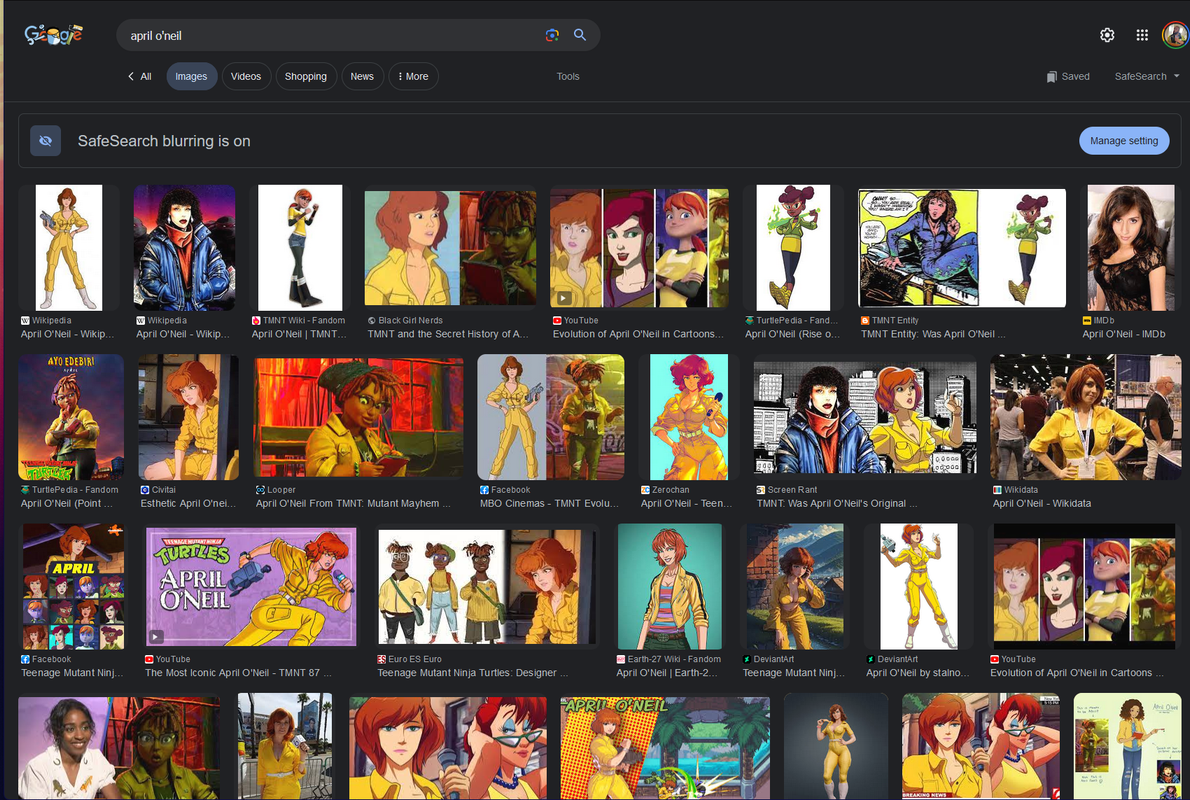Screen dimensions: 1190x800
Task: Click into the search box with april o'neil
Action: (x=330, y=35)
